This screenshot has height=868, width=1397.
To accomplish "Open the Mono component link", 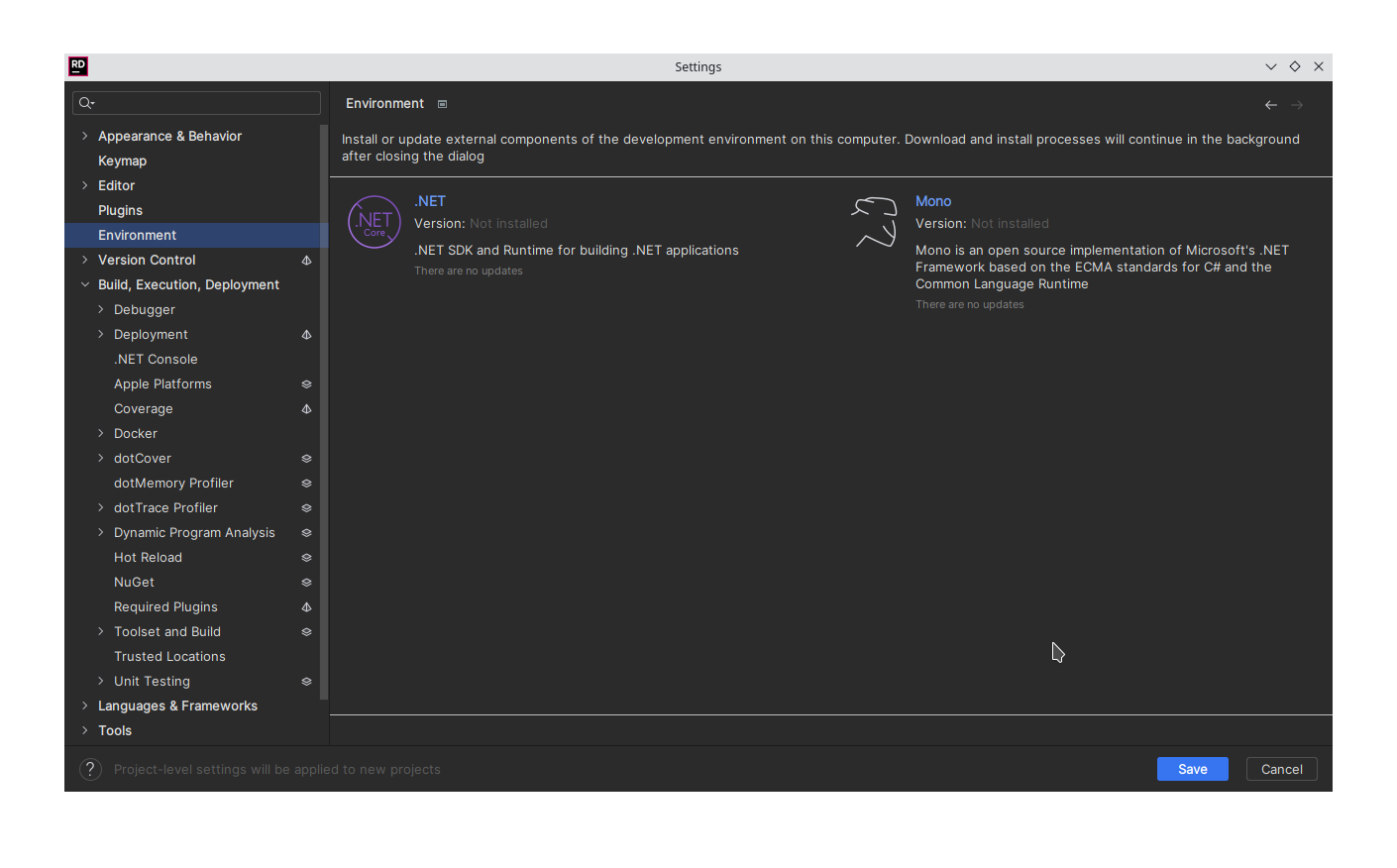I will [x=933, y=201].
